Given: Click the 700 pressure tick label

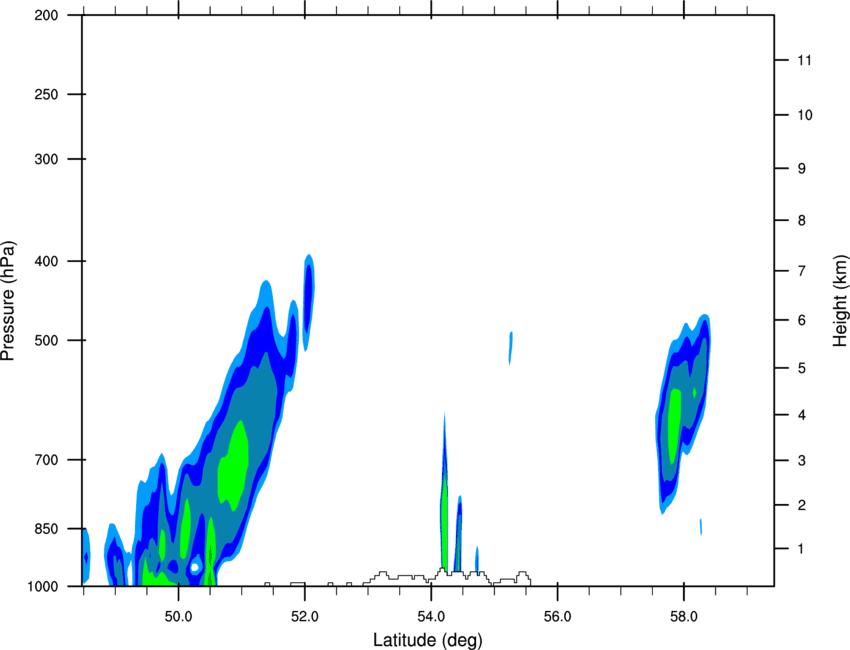Looking at the screenshot, I should pyautogui.click(x=46, y=460).
